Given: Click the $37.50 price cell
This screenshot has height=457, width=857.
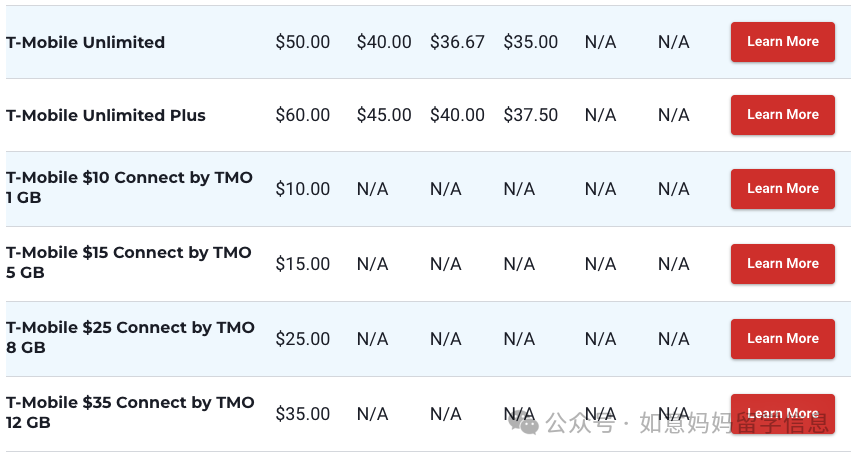Looking at the screenshot, I should (x=531, y=115).
